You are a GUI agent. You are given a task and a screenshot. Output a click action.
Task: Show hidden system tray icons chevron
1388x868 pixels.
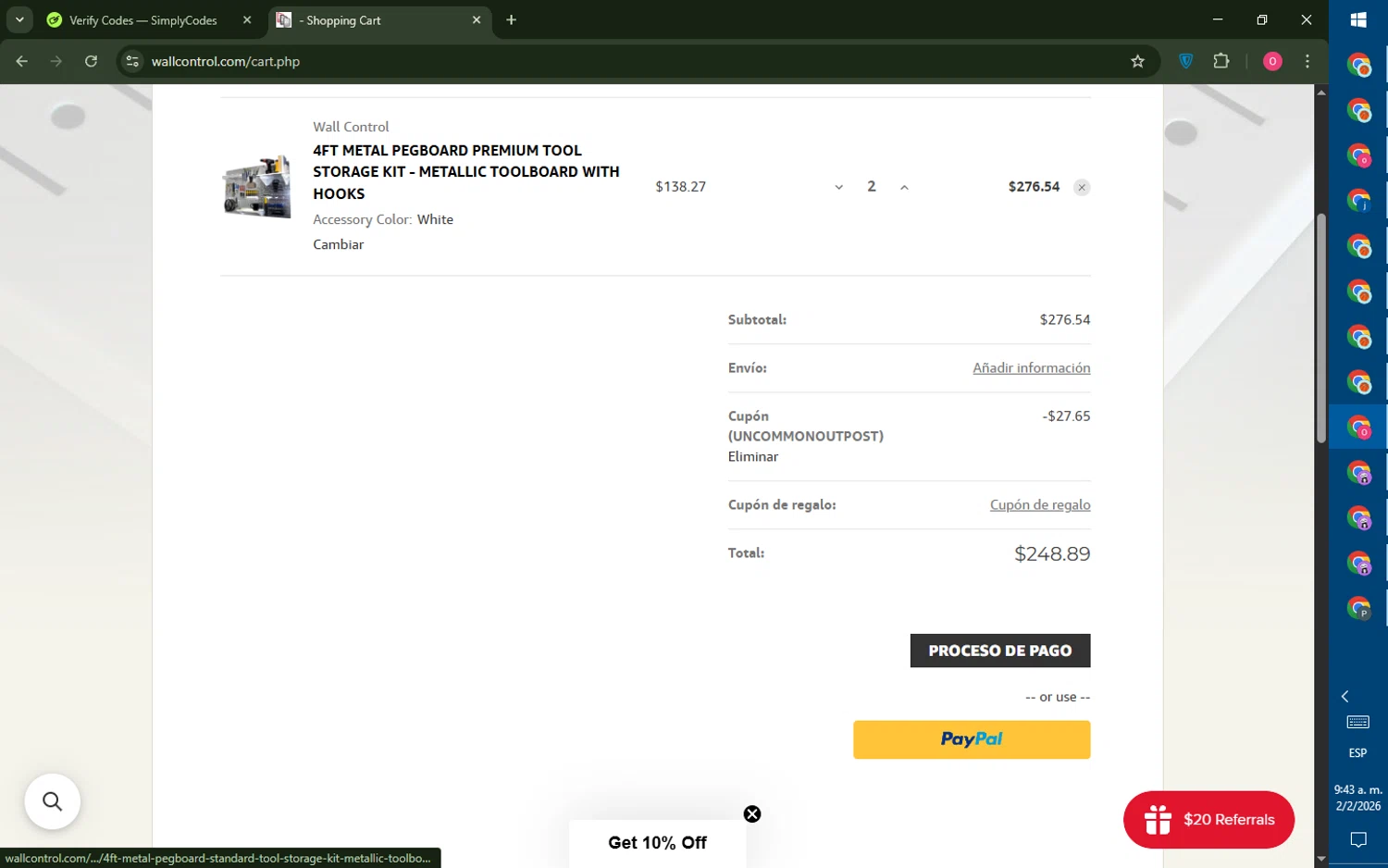tap(1345, 696)
